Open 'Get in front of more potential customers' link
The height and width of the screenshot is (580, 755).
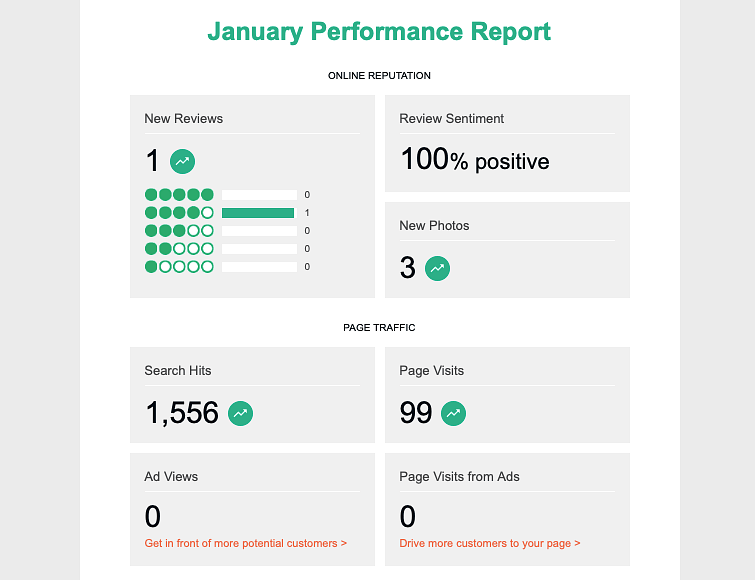click(x=245, y=544)
